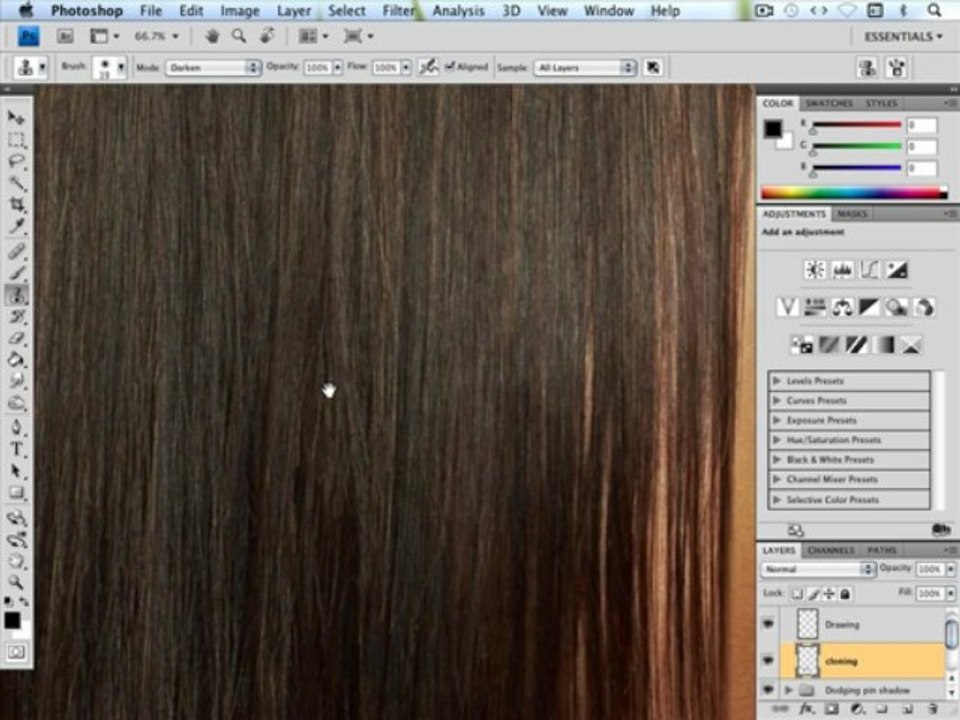The height and width of the screenshot is (720, 960).
Task: Open the Sample dropdown showing All Layers
Action: pos(585,67)
